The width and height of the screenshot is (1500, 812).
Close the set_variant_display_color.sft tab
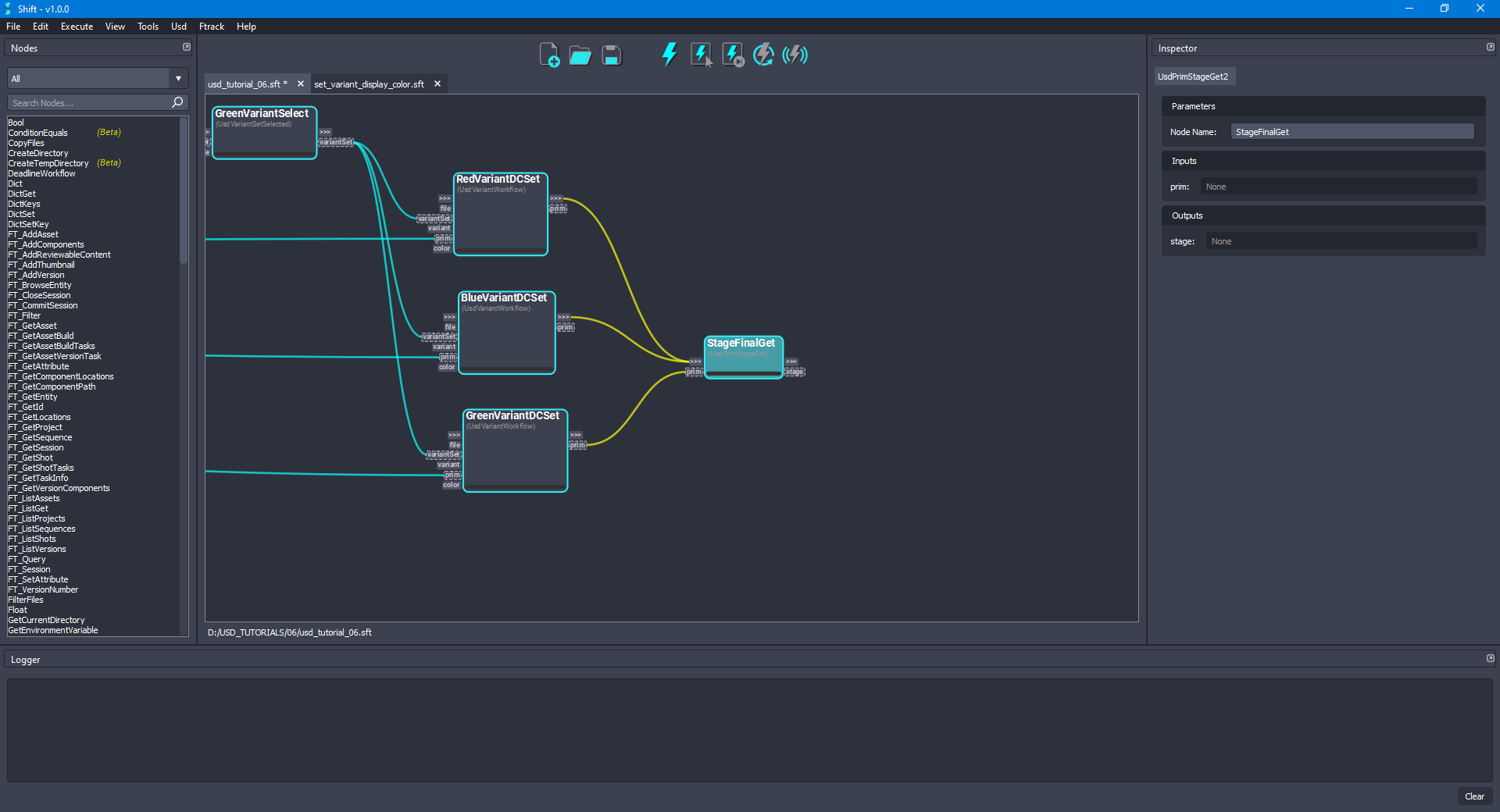(437, 84)
